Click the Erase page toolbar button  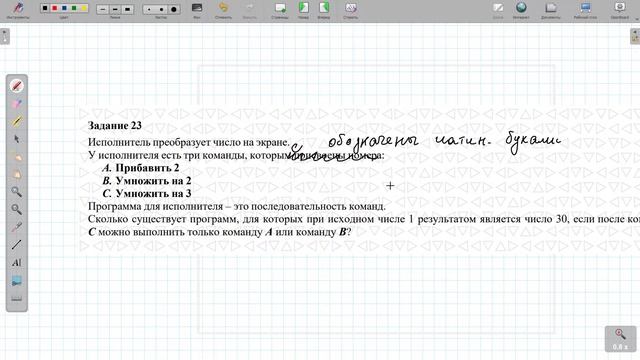tap(351, 10)
